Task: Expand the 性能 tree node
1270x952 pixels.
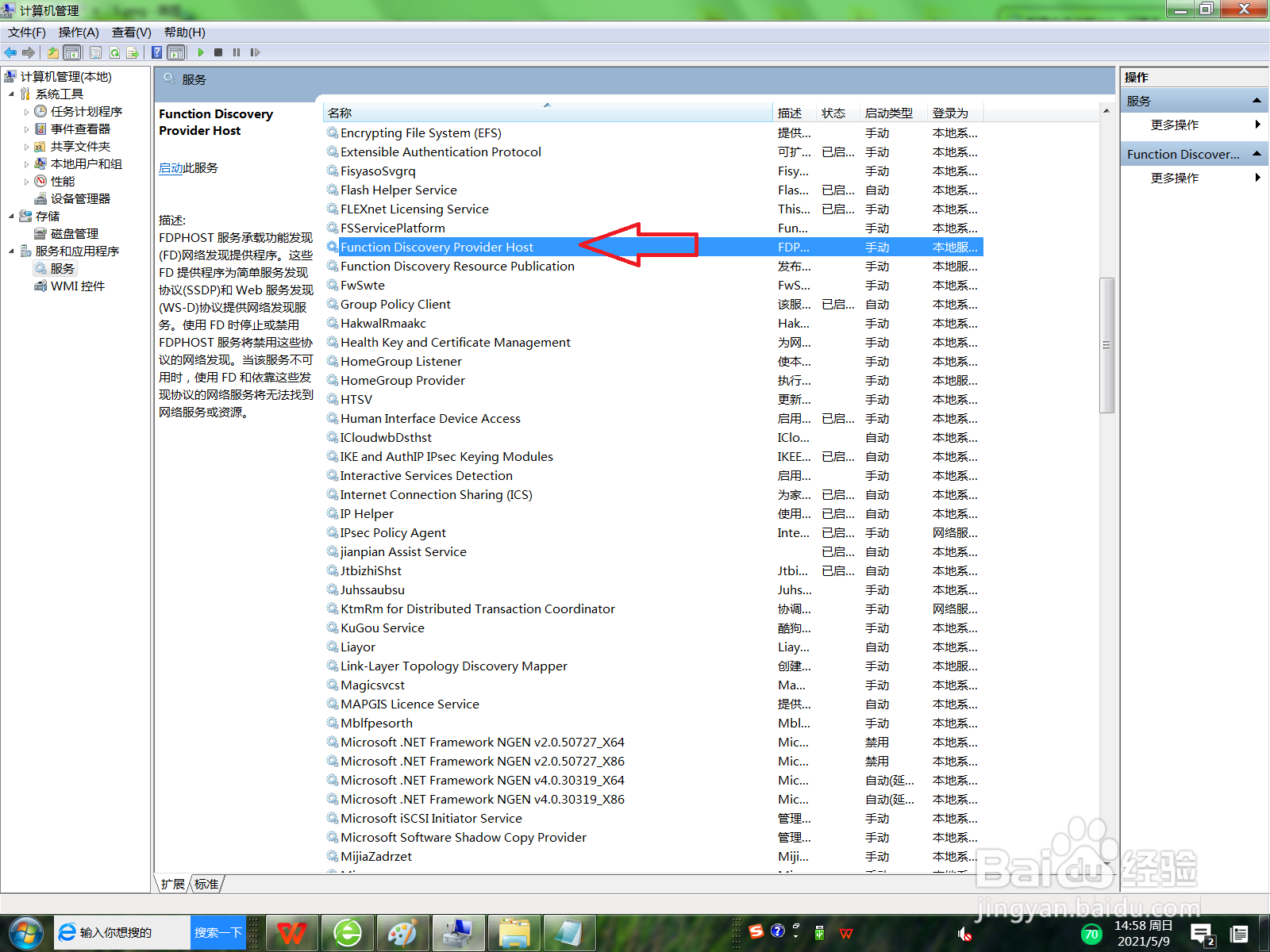Action: [26, 182]
